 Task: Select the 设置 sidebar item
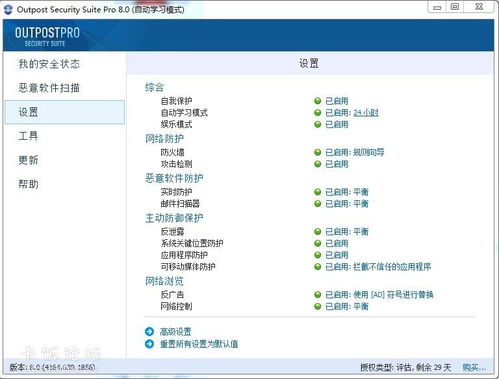[x=65, y=112]
